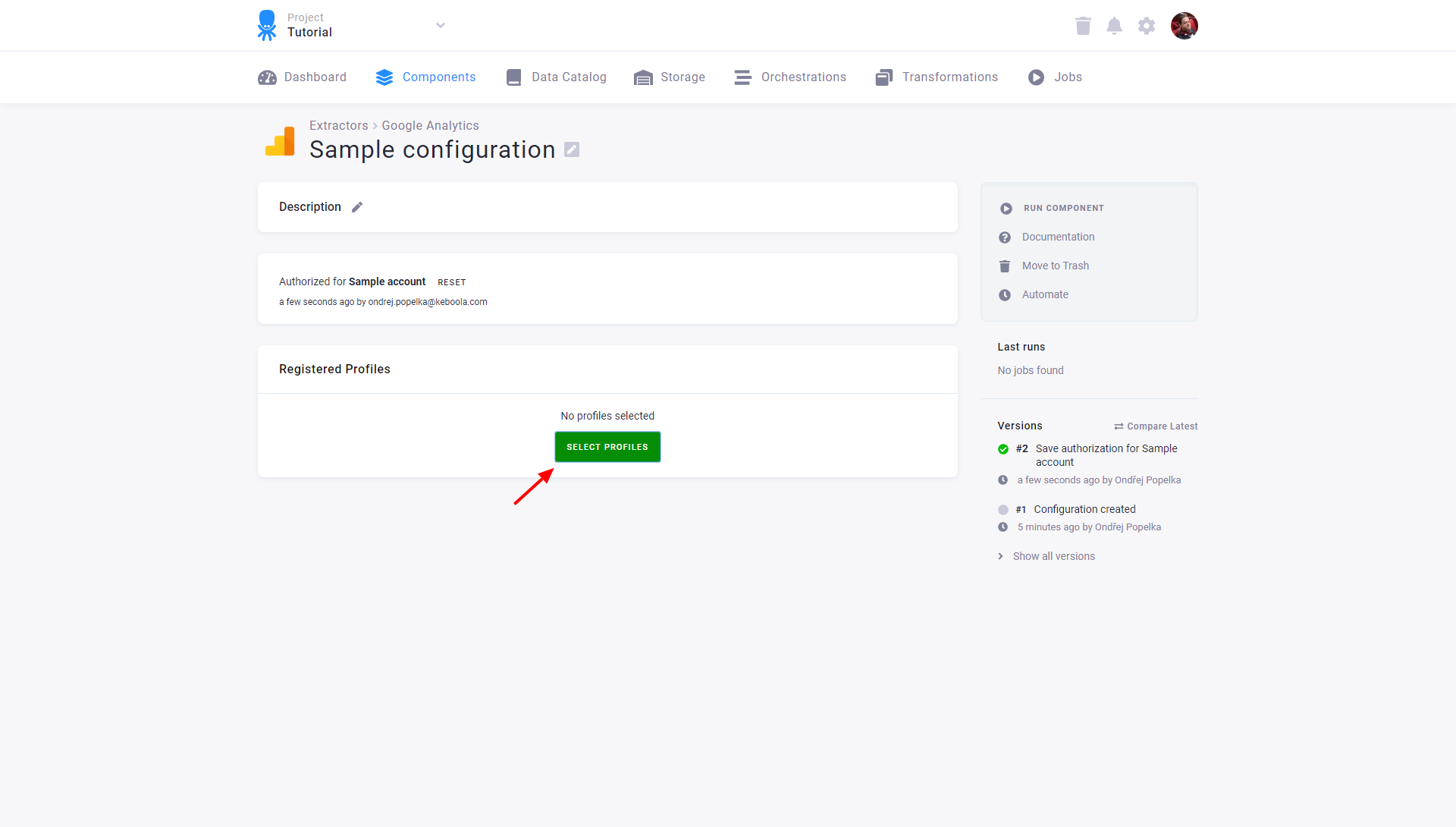Open Data Catalog tab
The image size is (1456, 827).
[x=556, y=77]
